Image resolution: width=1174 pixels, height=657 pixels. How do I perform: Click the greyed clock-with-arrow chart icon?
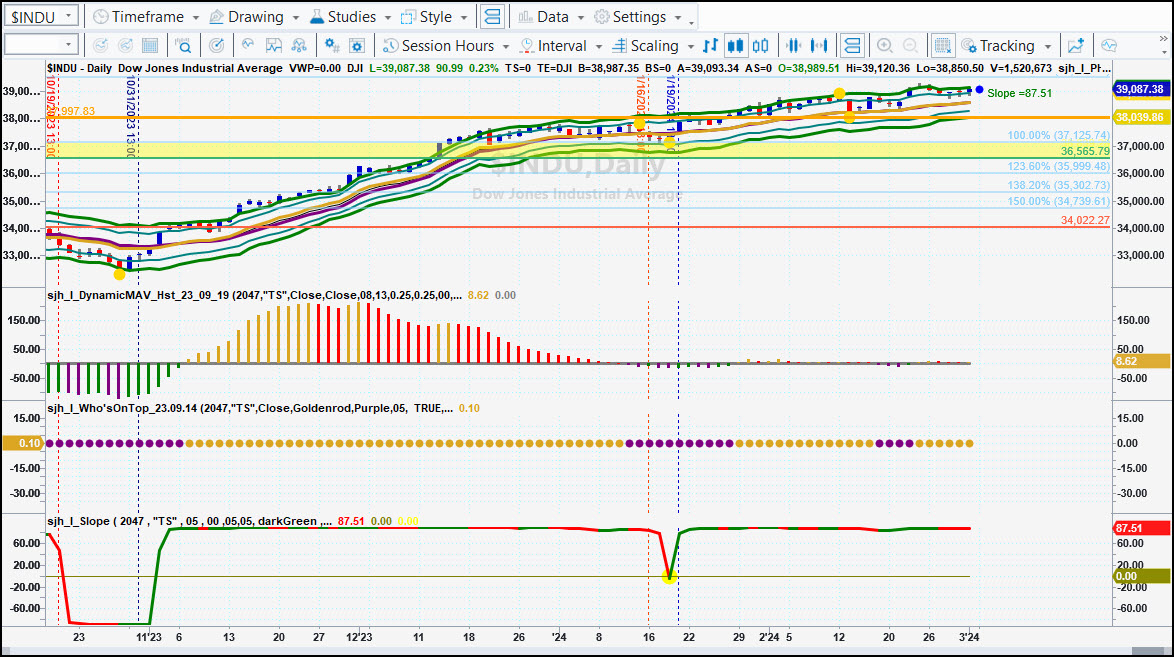coord(125,46)
